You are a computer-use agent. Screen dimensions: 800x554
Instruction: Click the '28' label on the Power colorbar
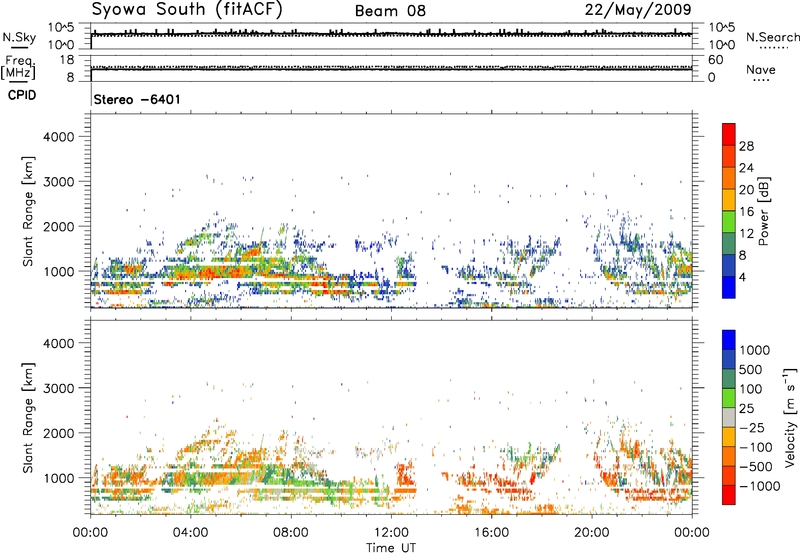[746, 146]
